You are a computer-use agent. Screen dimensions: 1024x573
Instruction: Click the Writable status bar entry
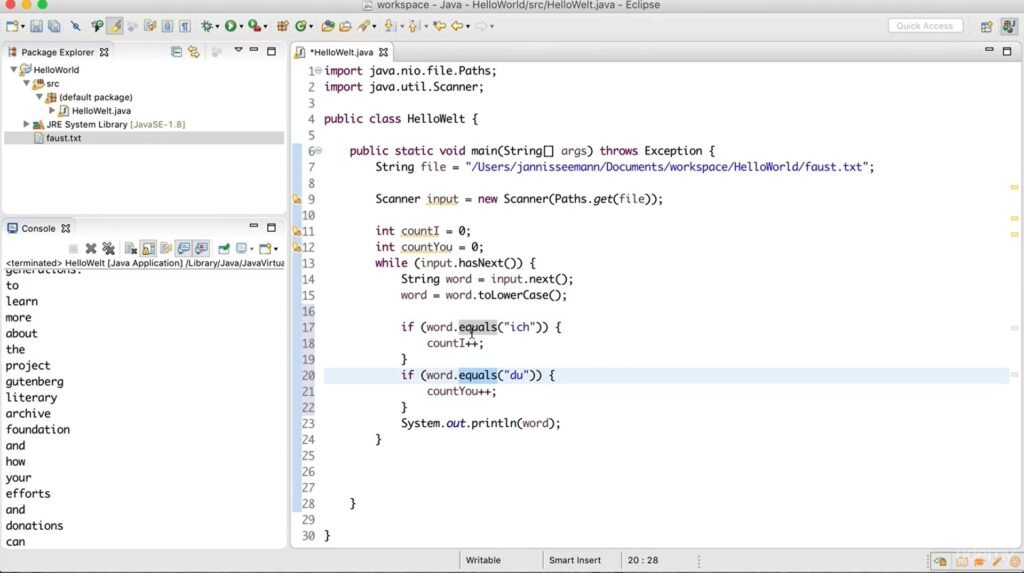[483, 560]
